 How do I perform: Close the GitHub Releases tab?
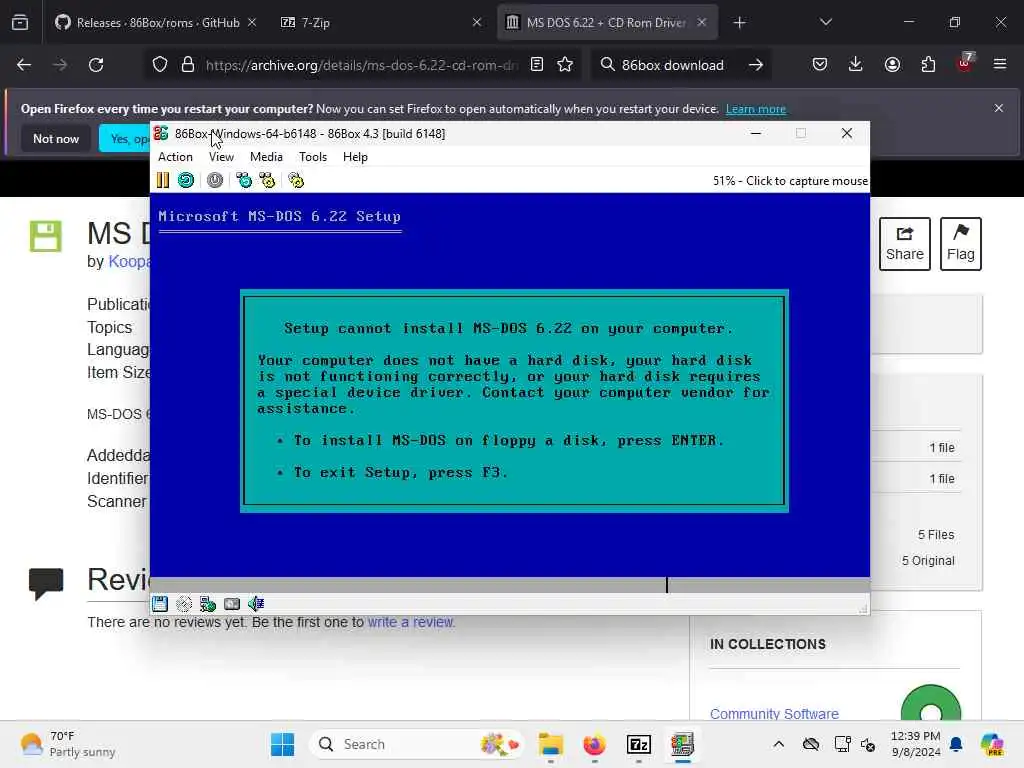pos(252,22)
